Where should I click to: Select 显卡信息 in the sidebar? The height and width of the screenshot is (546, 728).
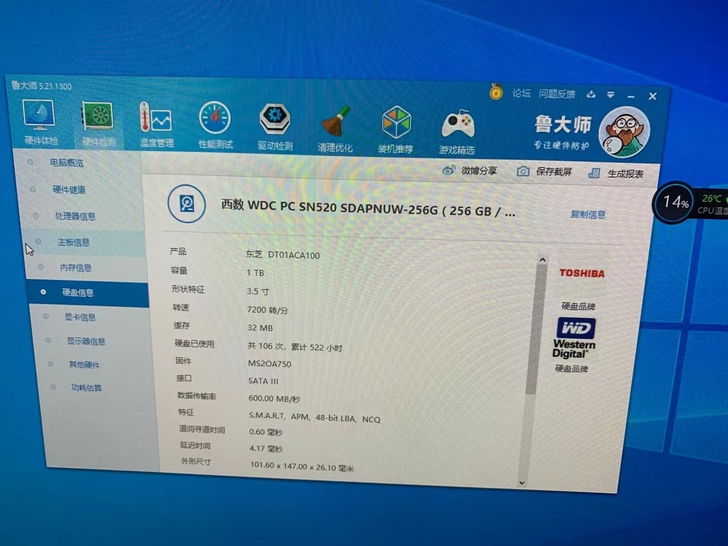coord(80,317)
